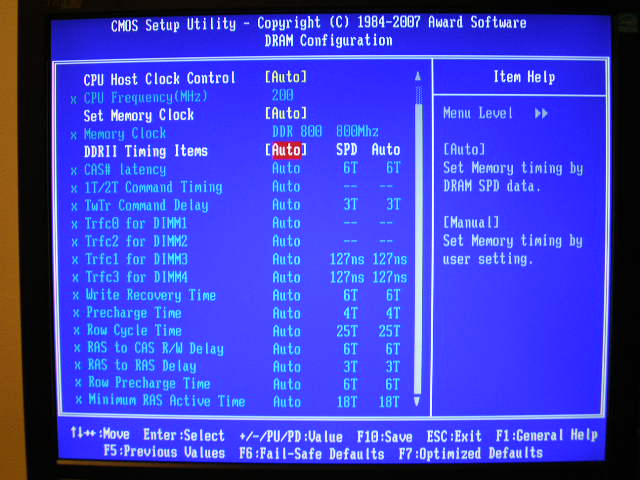Click Minimum RAS Active Time label
The height and width of the screenshot is (480, 640).
click(x=167, y=400)
